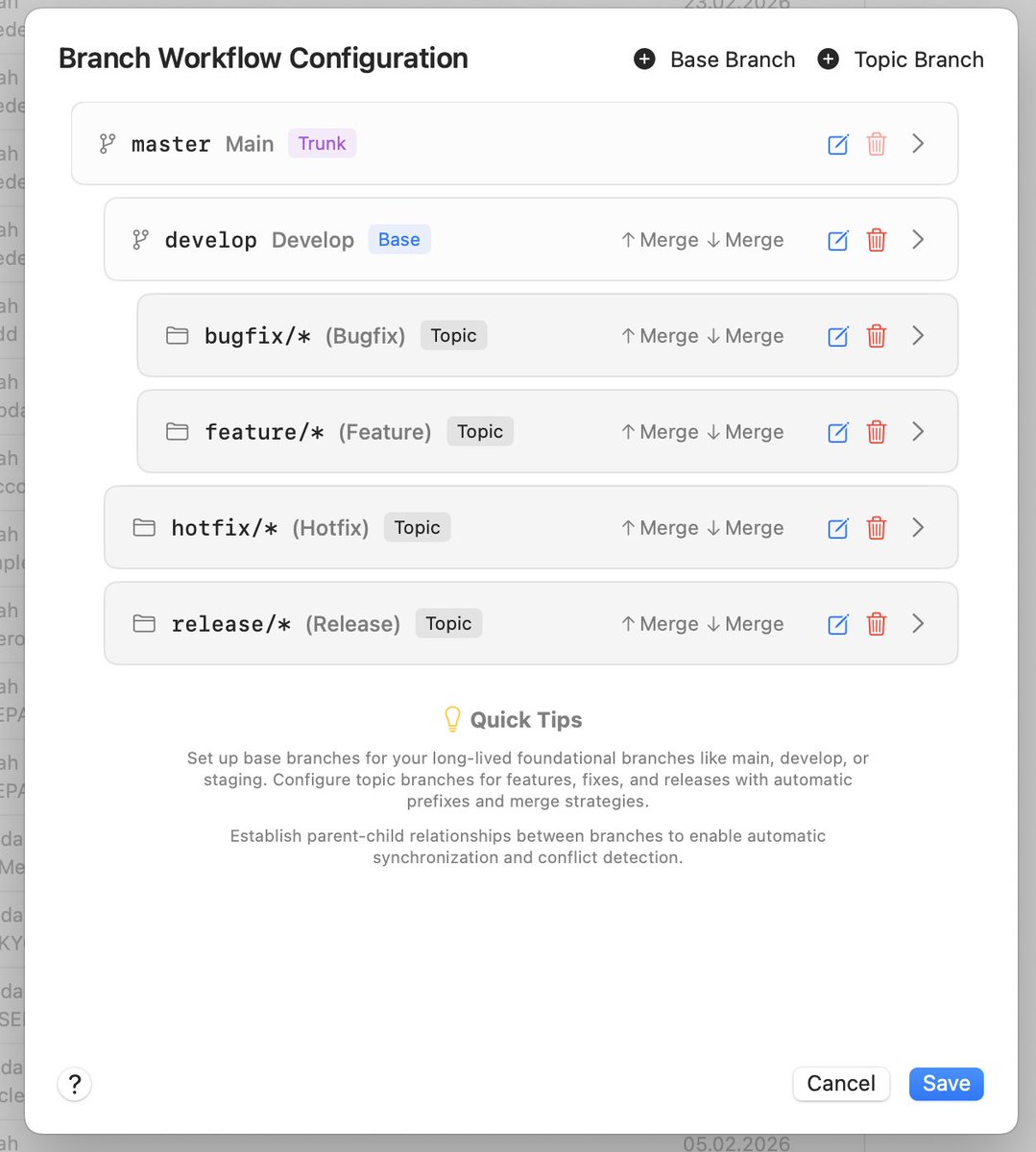Click the branch icon beside develop

(x=140, y=240)
